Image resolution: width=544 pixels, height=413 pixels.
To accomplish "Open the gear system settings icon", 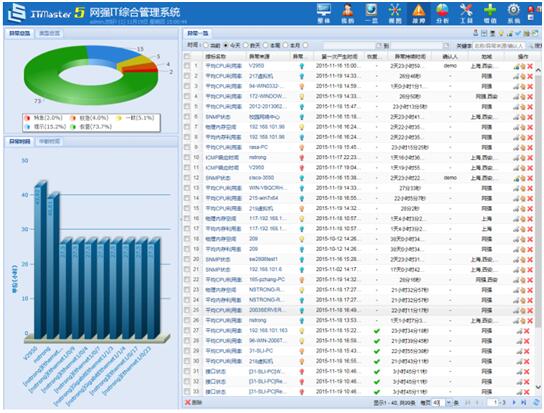I will pos(513,13).
